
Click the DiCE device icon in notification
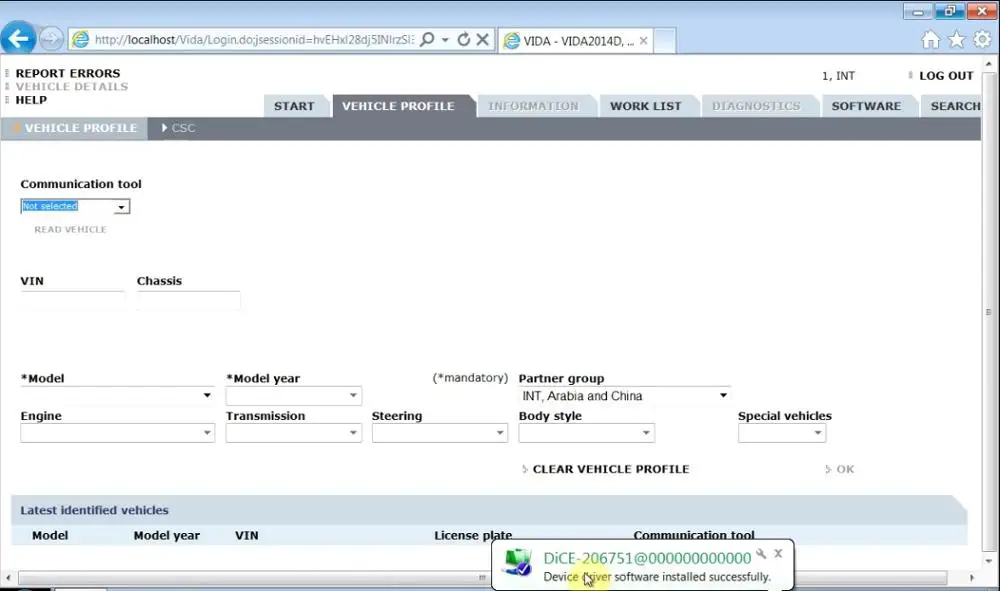(517, 562)
